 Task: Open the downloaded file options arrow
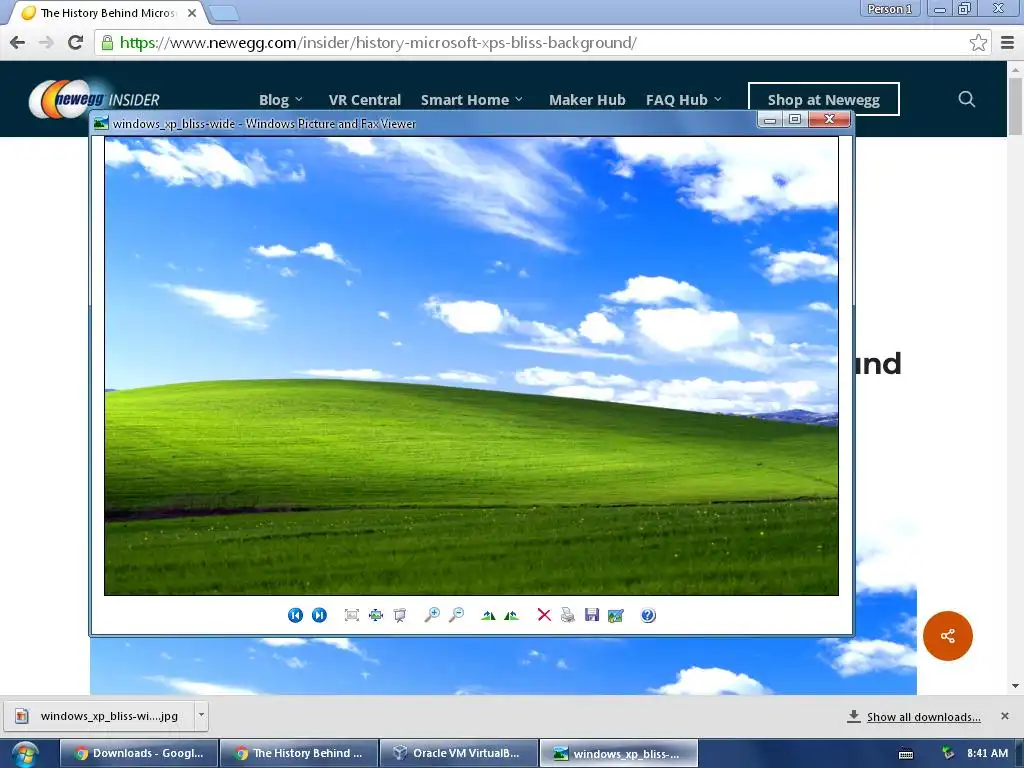201,715
